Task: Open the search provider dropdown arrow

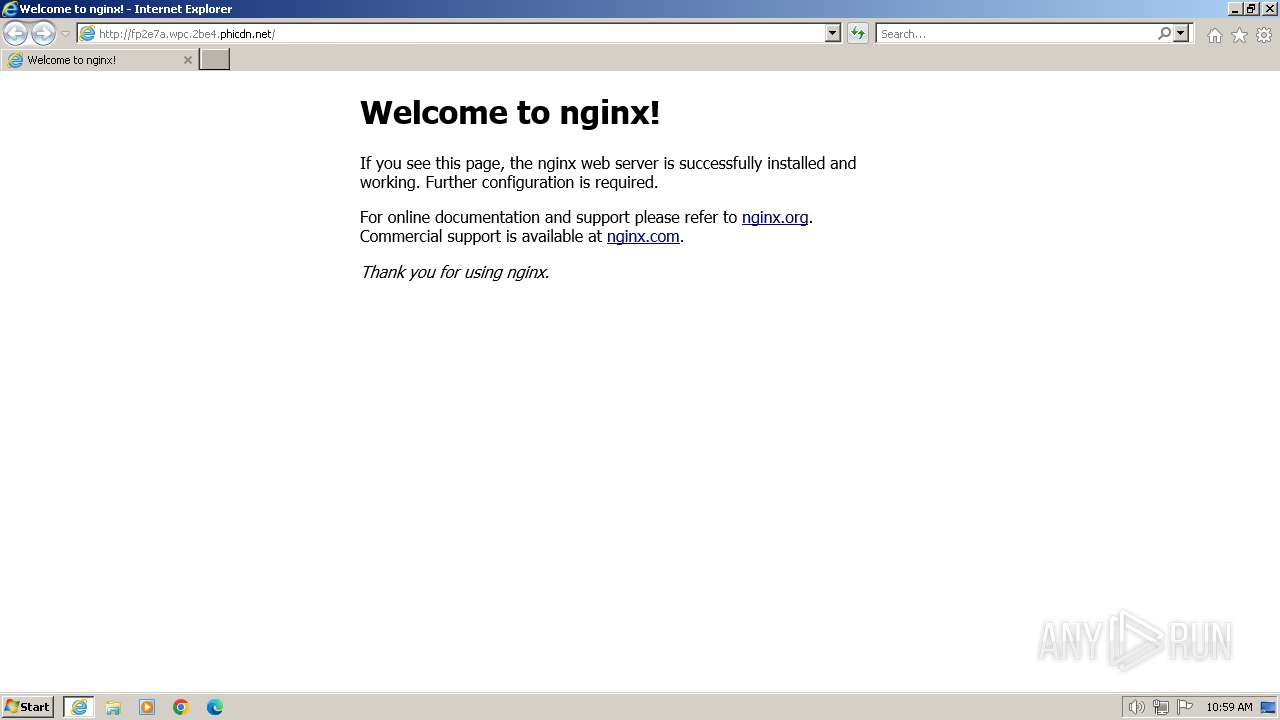Action: point(1181,34)
